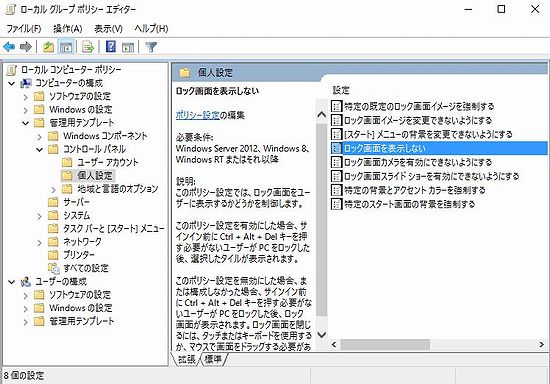Select the プリンター tree item

click(79, 255)
